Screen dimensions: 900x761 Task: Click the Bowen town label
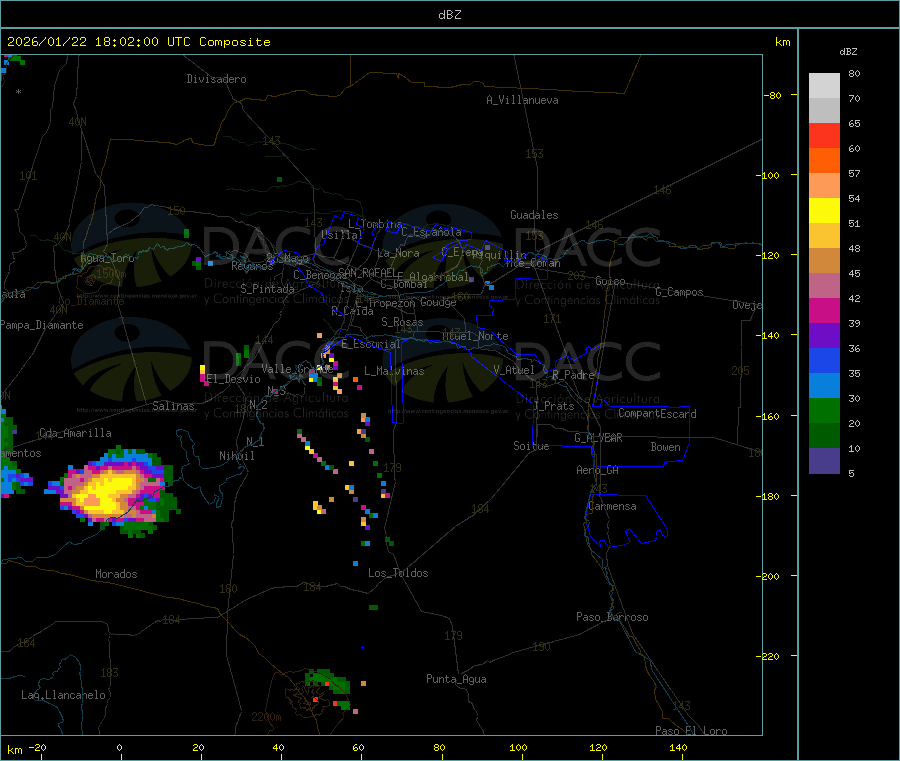665,447
